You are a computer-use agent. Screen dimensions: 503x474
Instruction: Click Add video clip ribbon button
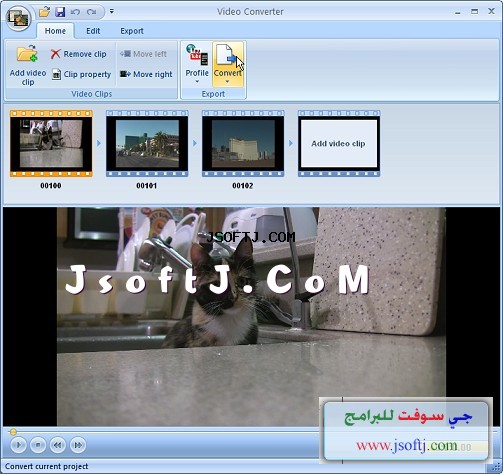28,65
